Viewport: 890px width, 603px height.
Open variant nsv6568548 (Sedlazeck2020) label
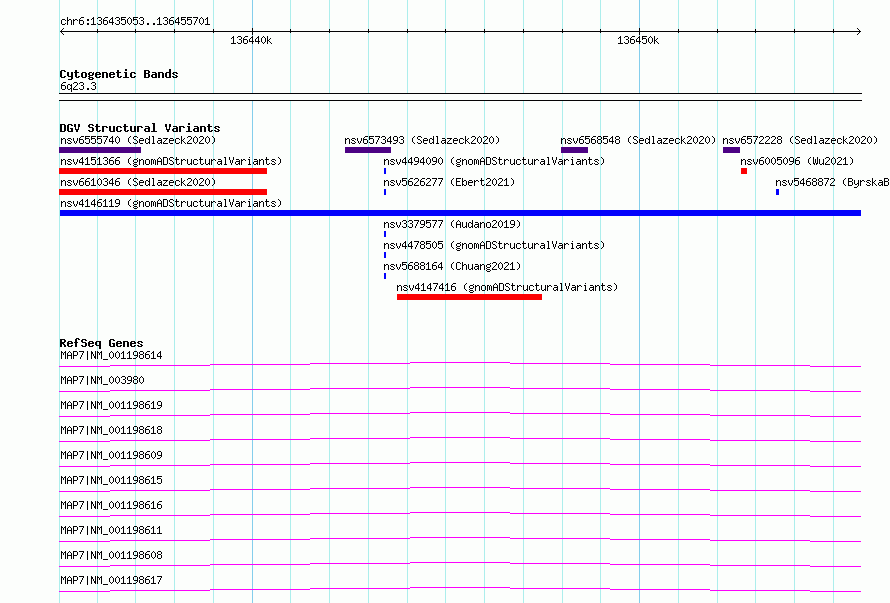pos(638,140)
